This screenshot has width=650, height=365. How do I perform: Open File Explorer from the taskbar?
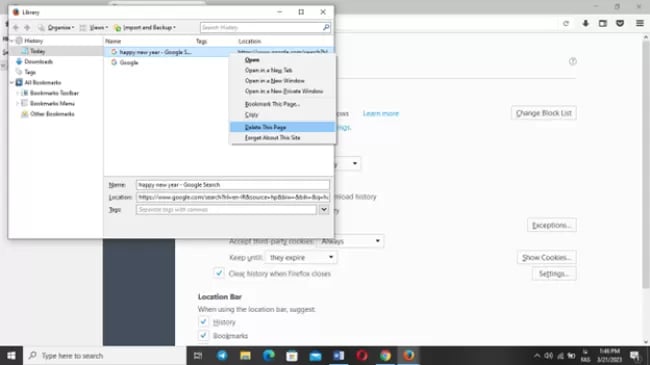coord(245,355)
